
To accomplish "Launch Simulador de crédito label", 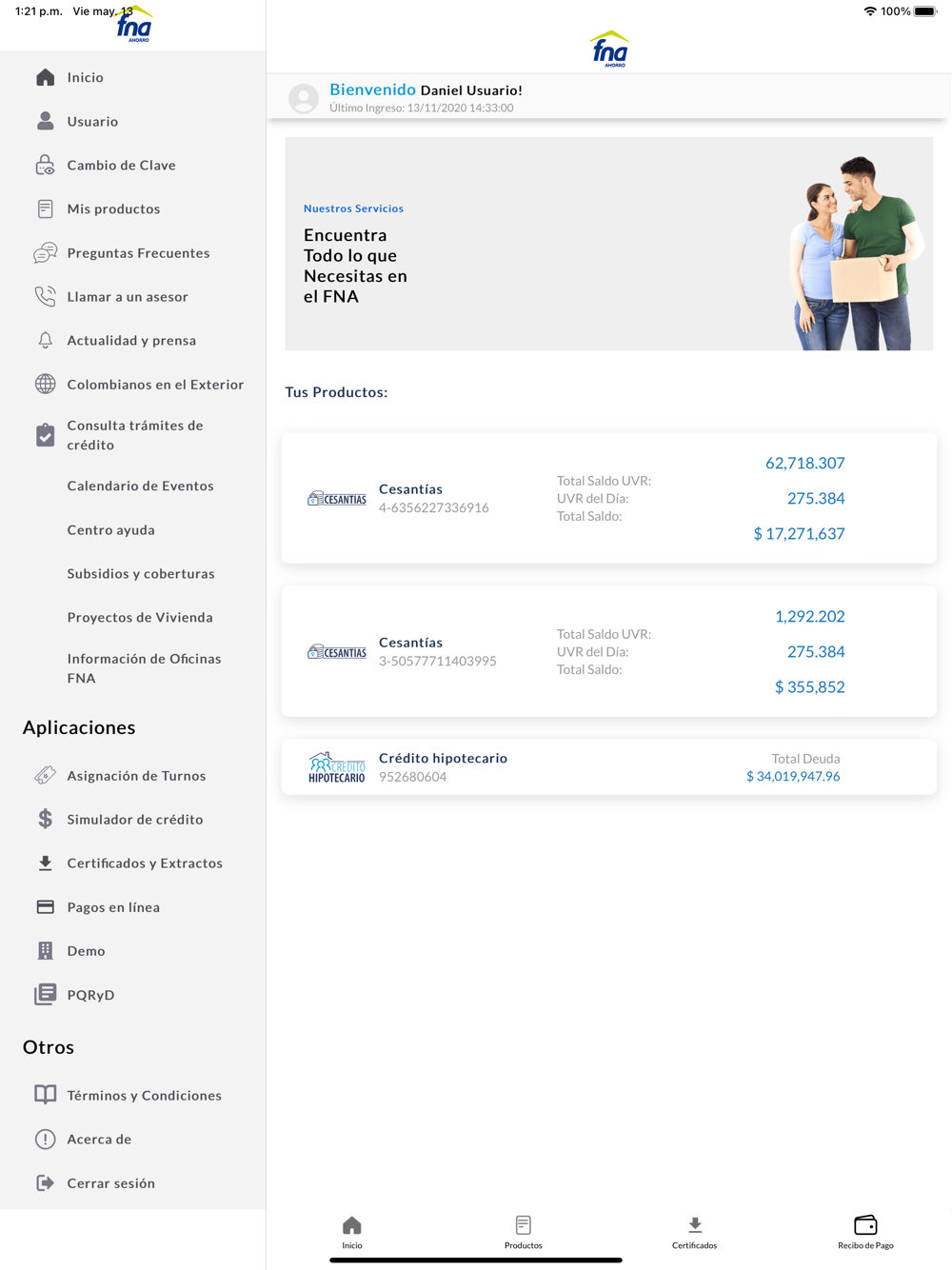I will click(x=135, y=819).
